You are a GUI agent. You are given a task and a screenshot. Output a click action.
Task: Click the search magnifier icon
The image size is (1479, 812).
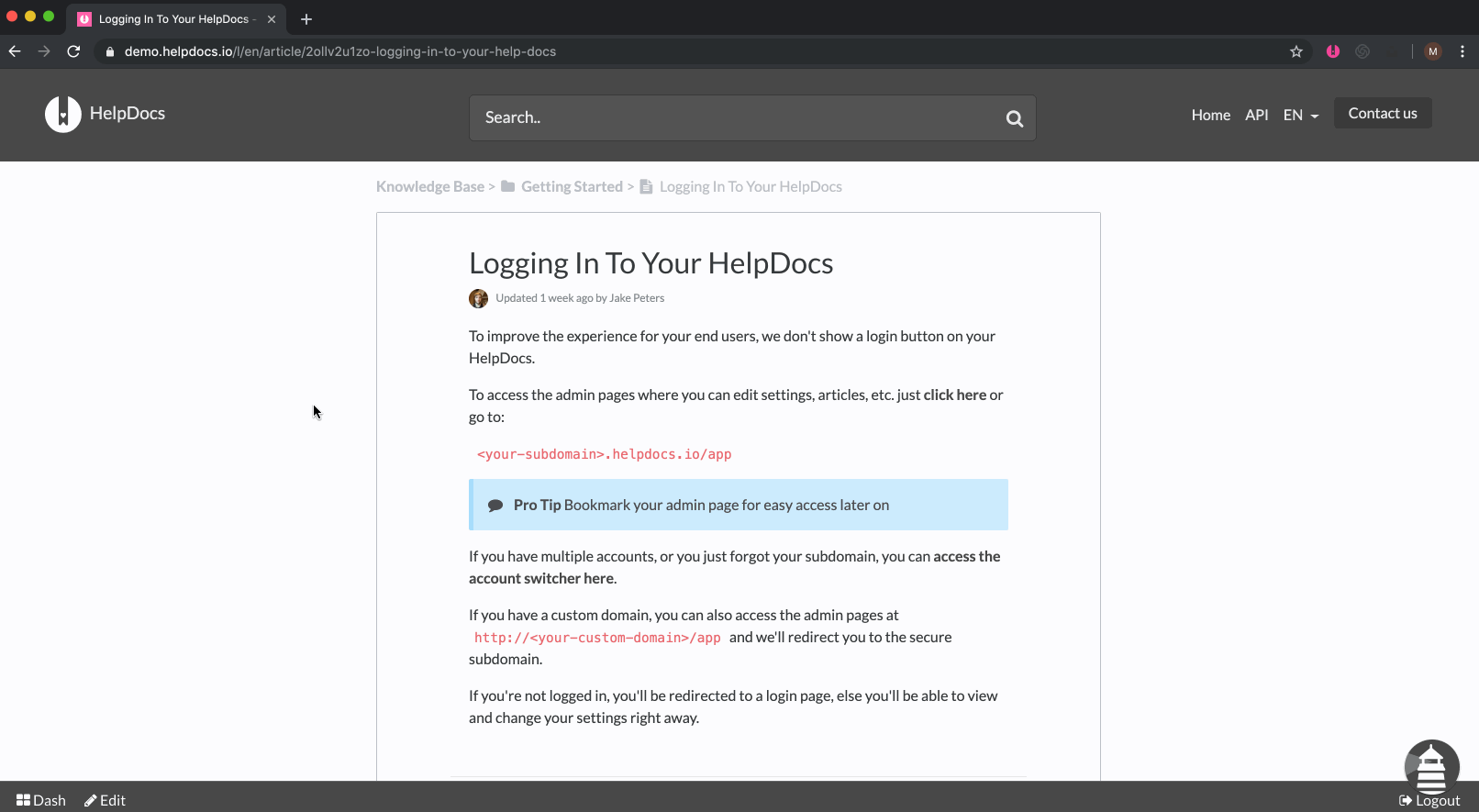point(1014,118)
